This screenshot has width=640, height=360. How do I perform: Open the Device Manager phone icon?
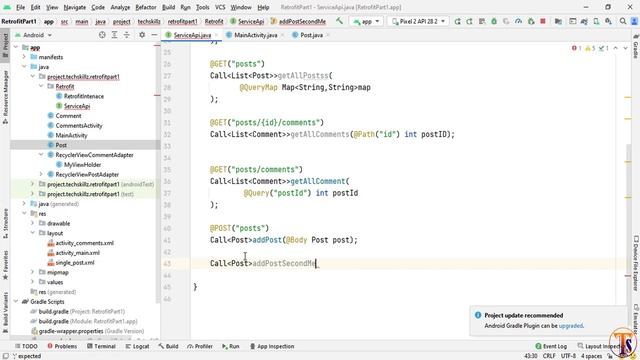(x=596, y=21)
